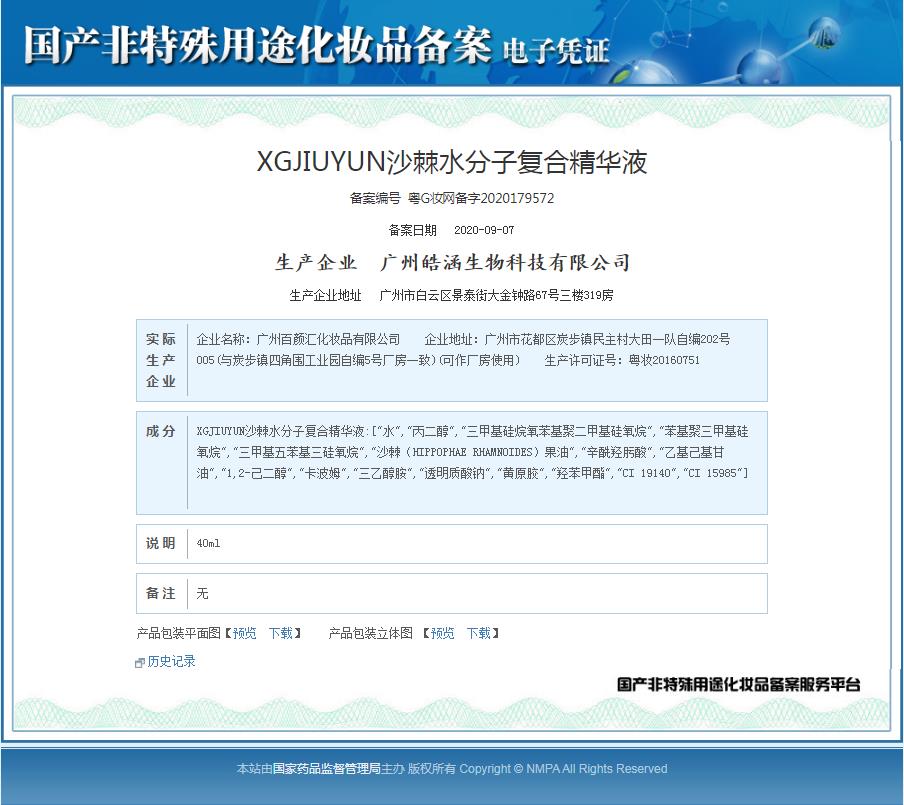Image resolution: width=904 pixels, height=805 pixels.
Task: Click the icon beside 历史记录
Action: (x=140, y=663)
